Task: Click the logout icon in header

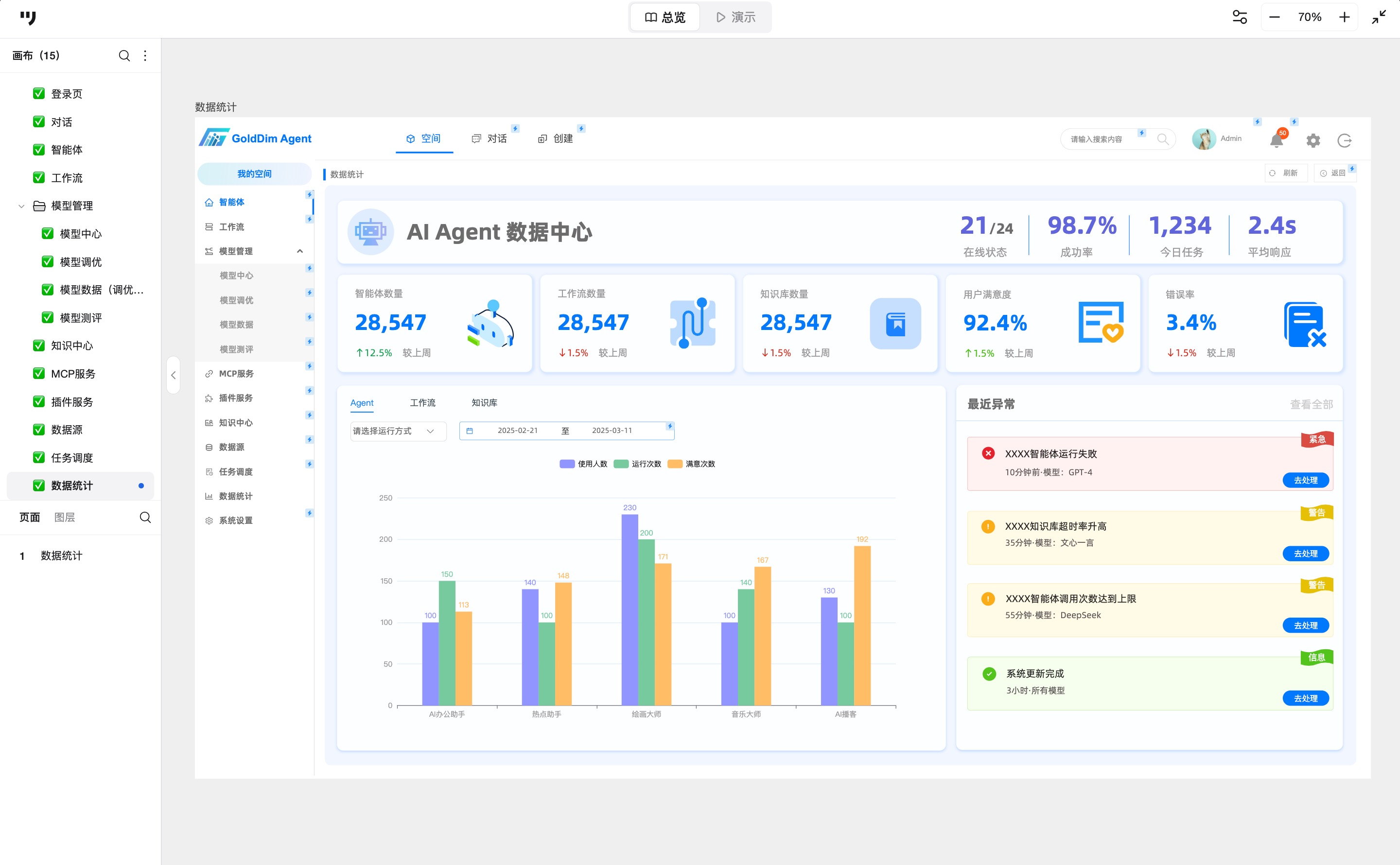Action: coord(1345,140)
